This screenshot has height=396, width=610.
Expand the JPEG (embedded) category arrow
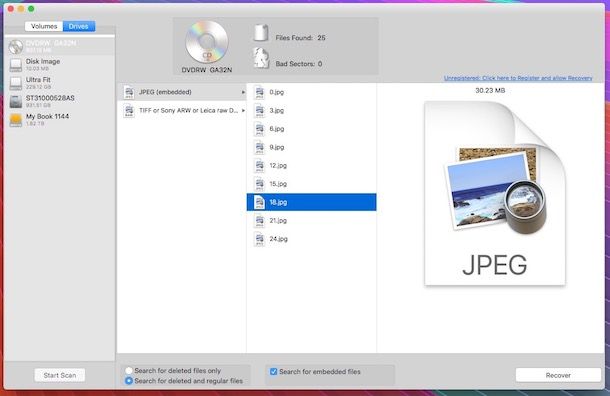pyautogui.click(x=243, y=92)
